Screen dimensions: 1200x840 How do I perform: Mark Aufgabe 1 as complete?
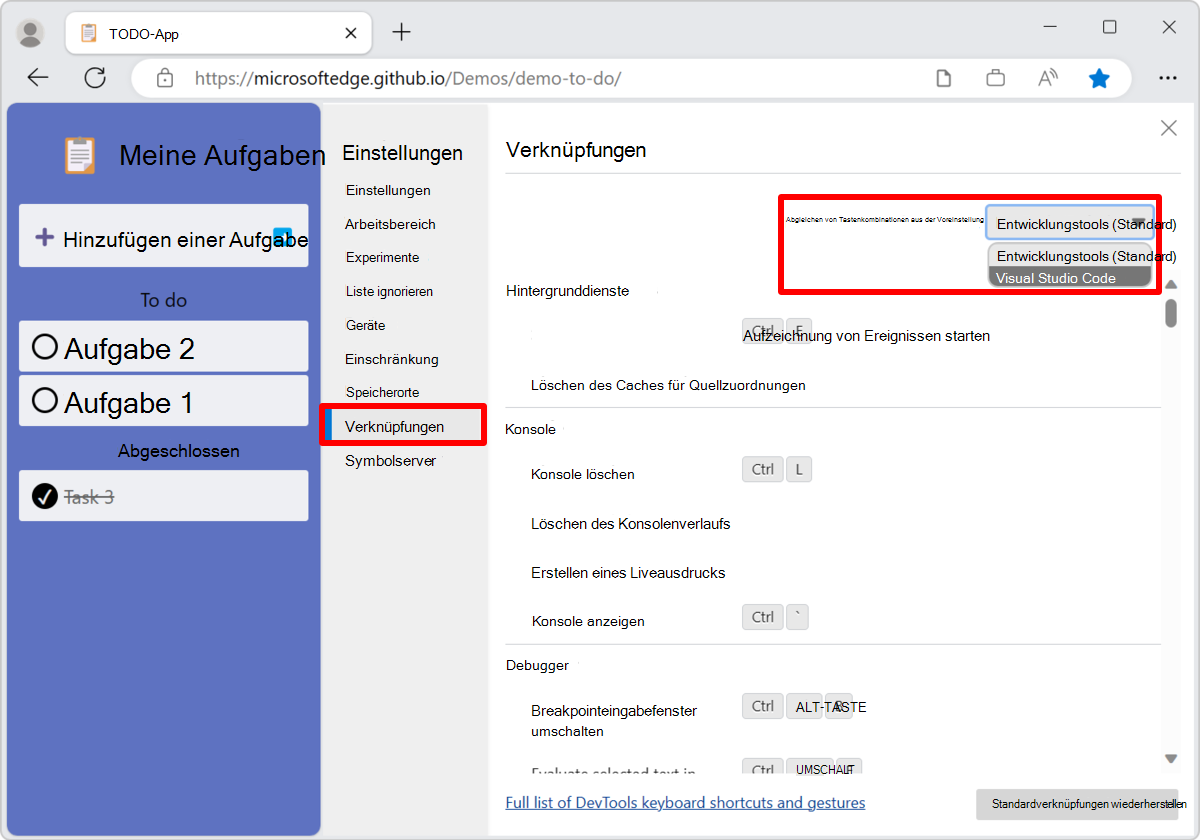[44, 400]
